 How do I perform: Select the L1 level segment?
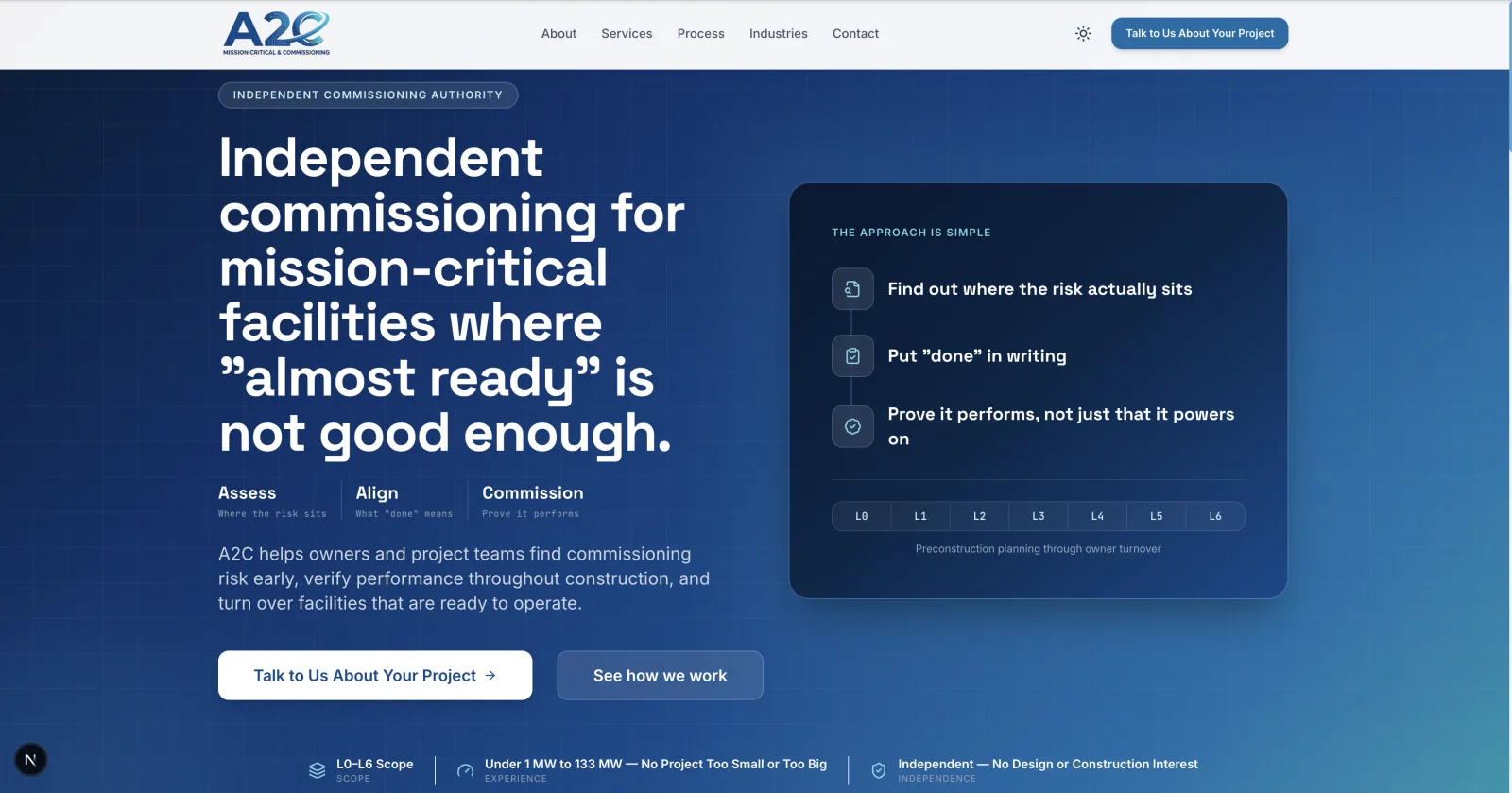(x=920, y=516)
